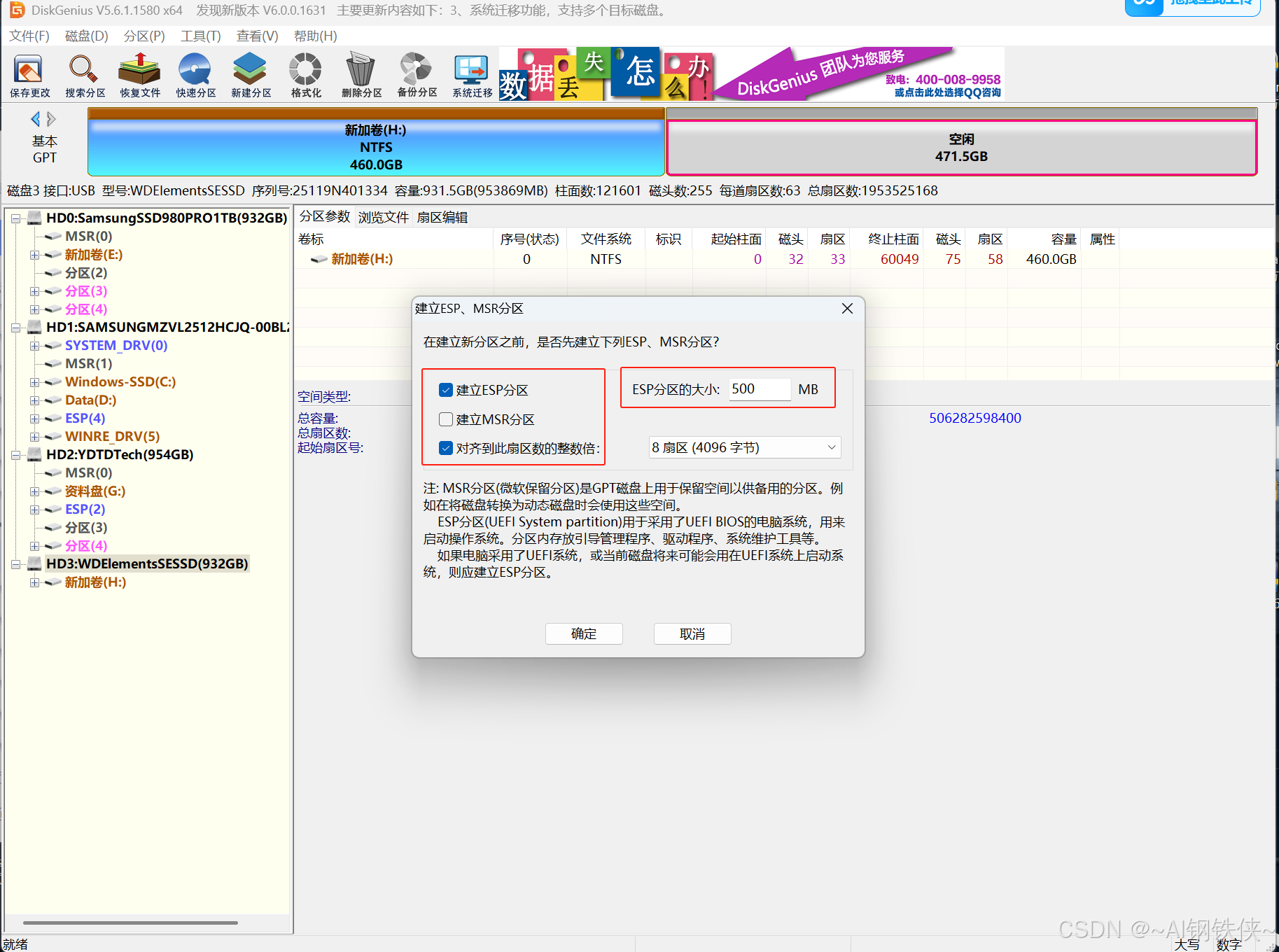This screenshot has width=1279, height=952.
Task: Select the HD2 YDTDTech disk icon
Action: pyautogui.click(x=35, y=454)
